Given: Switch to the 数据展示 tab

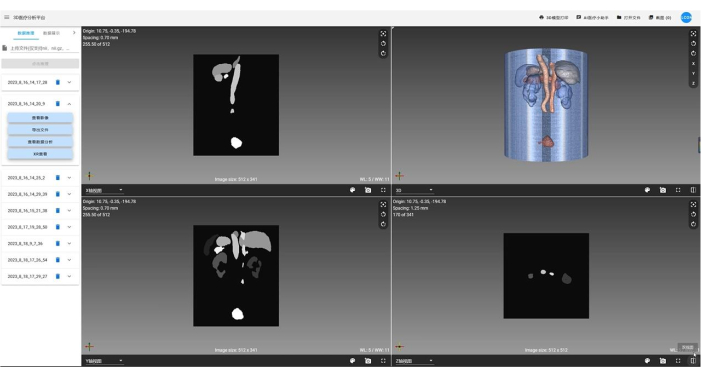Looking at the screenshot, I should (51, 33).
